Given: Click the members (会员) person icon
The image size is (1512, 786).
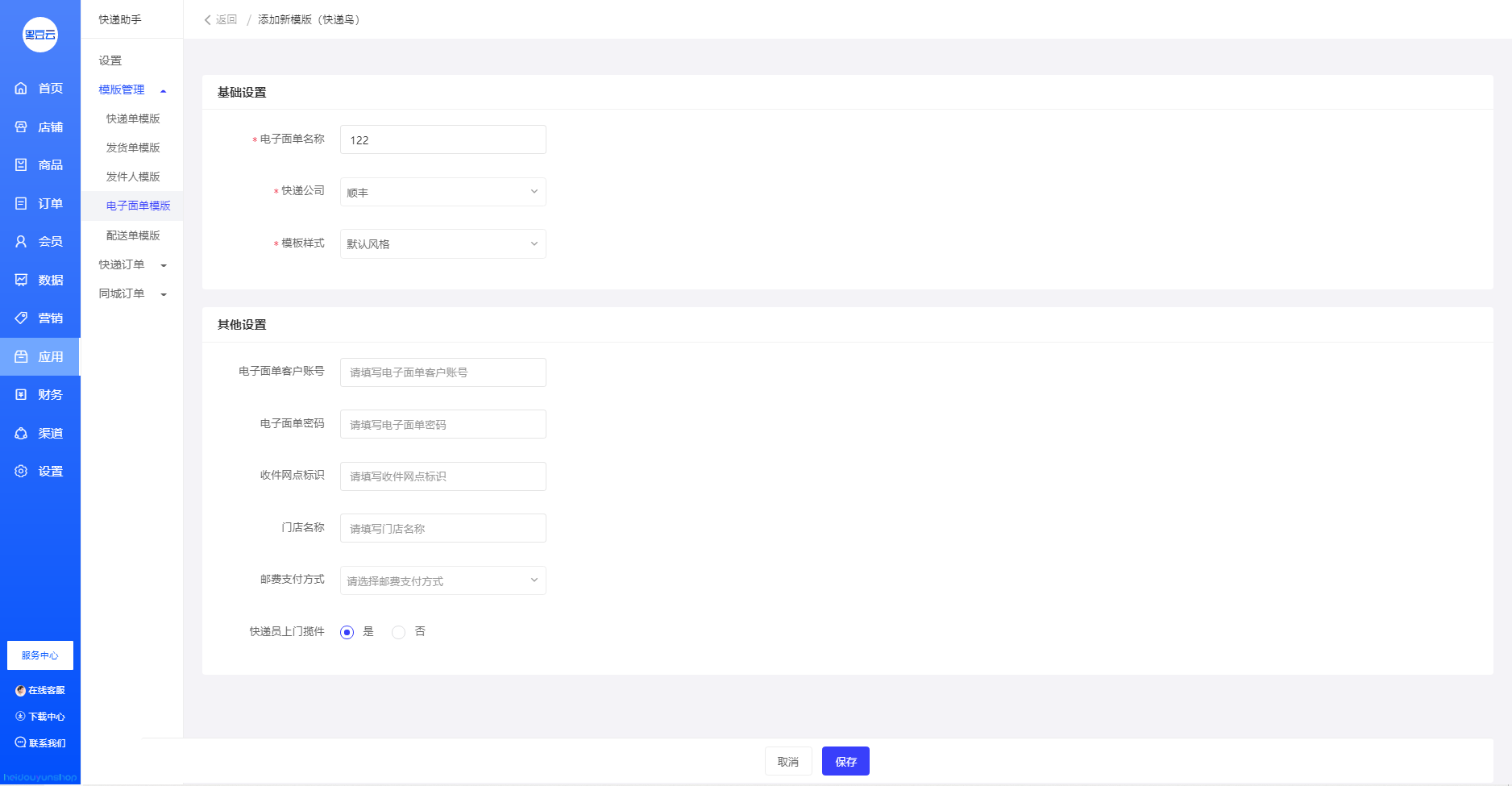Looking at the screenshot, I should point(21,242).
